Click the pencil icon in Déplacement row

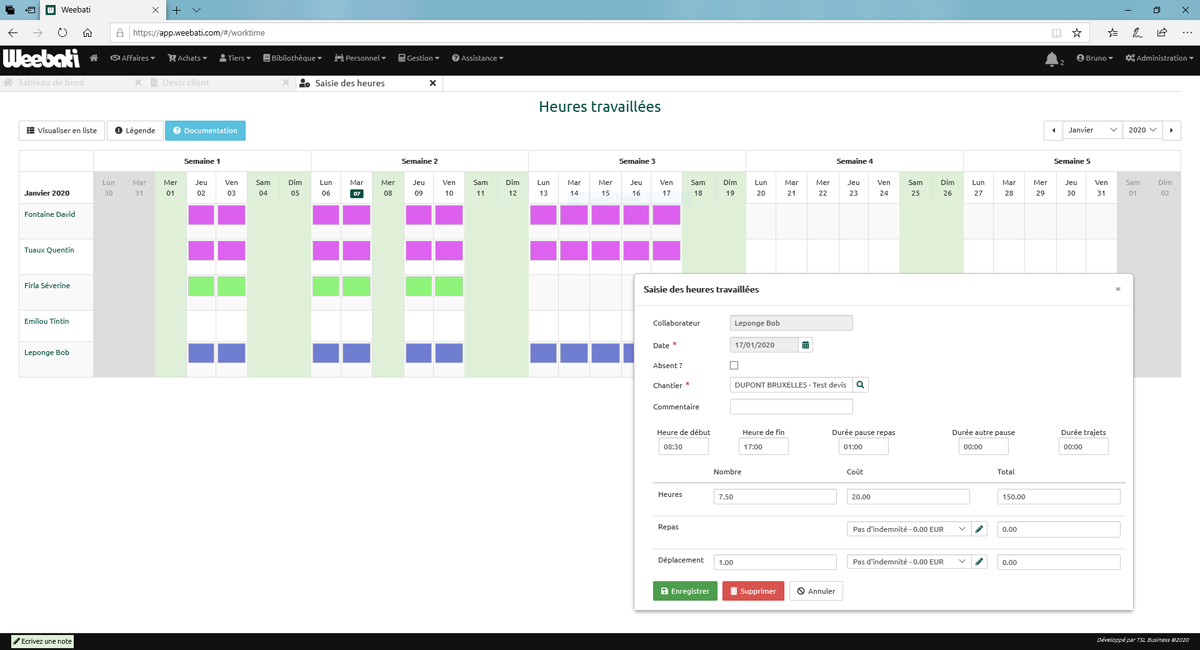(x=980, y=562)
